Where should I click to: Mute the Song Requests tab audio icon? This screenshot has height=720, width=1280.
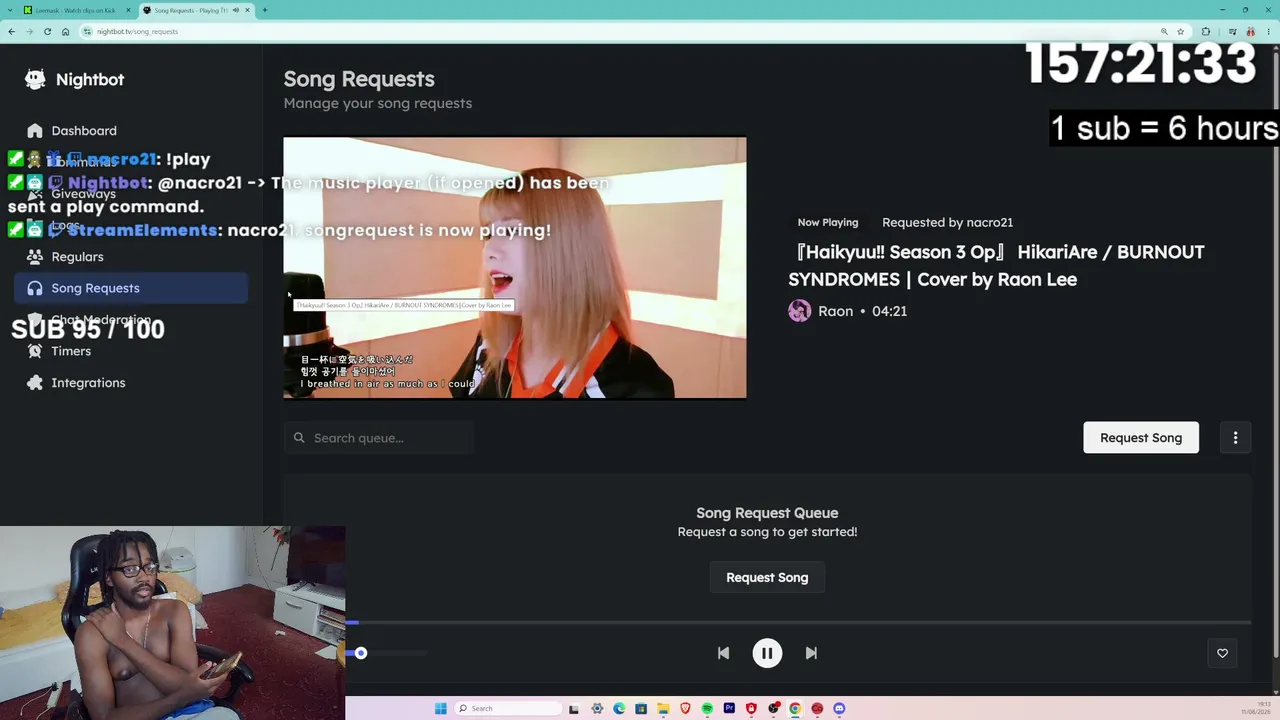(235, 10)
